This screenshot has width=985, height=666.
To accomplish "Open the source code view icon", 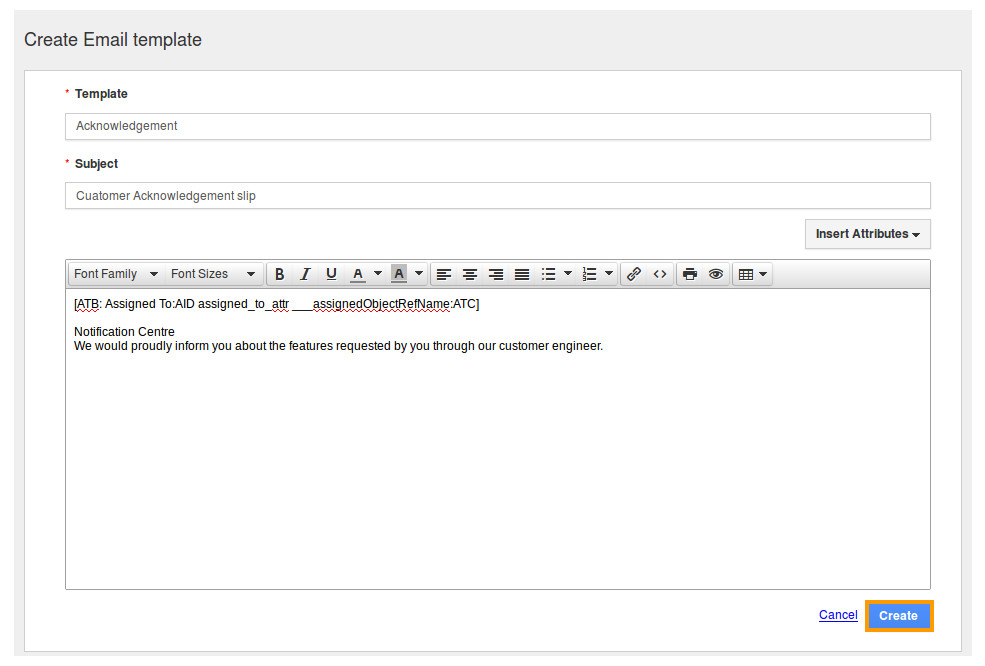I will (x=660, y=274).
